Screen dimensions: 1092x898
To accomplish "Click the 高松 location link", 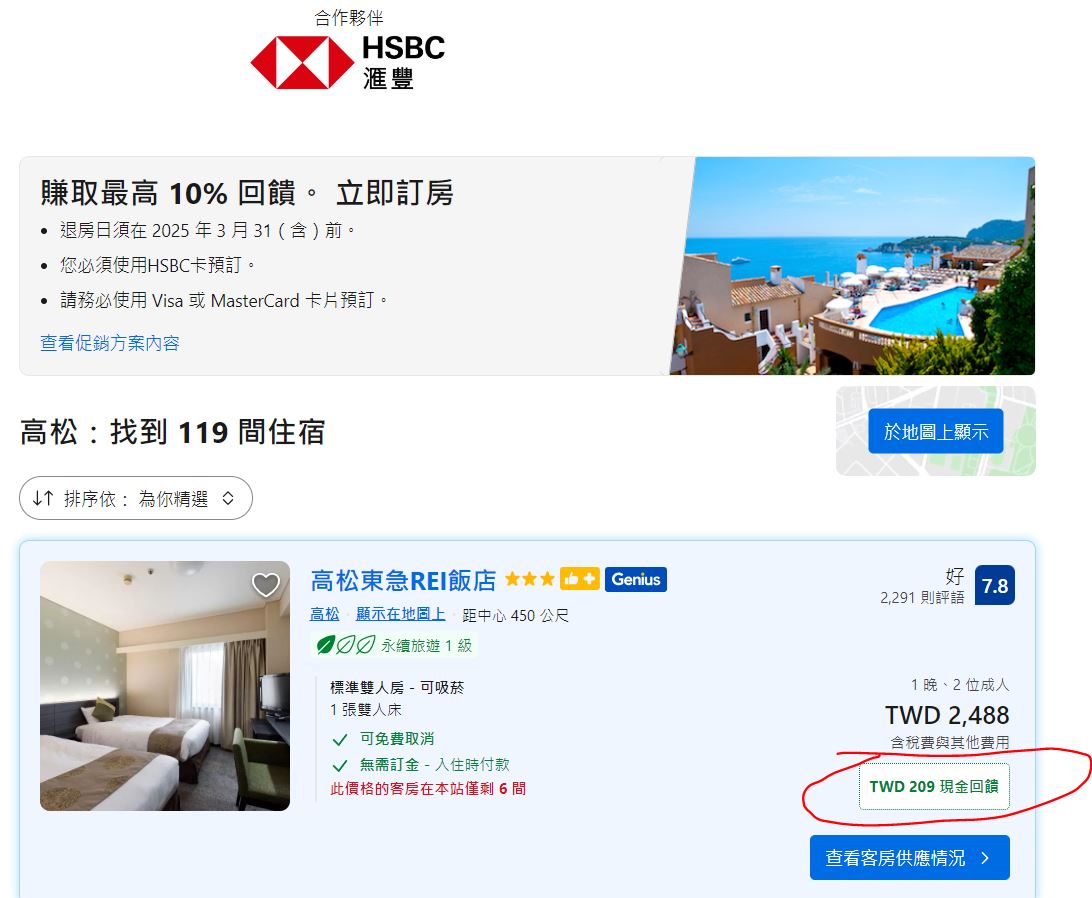I will coord(325,614).
